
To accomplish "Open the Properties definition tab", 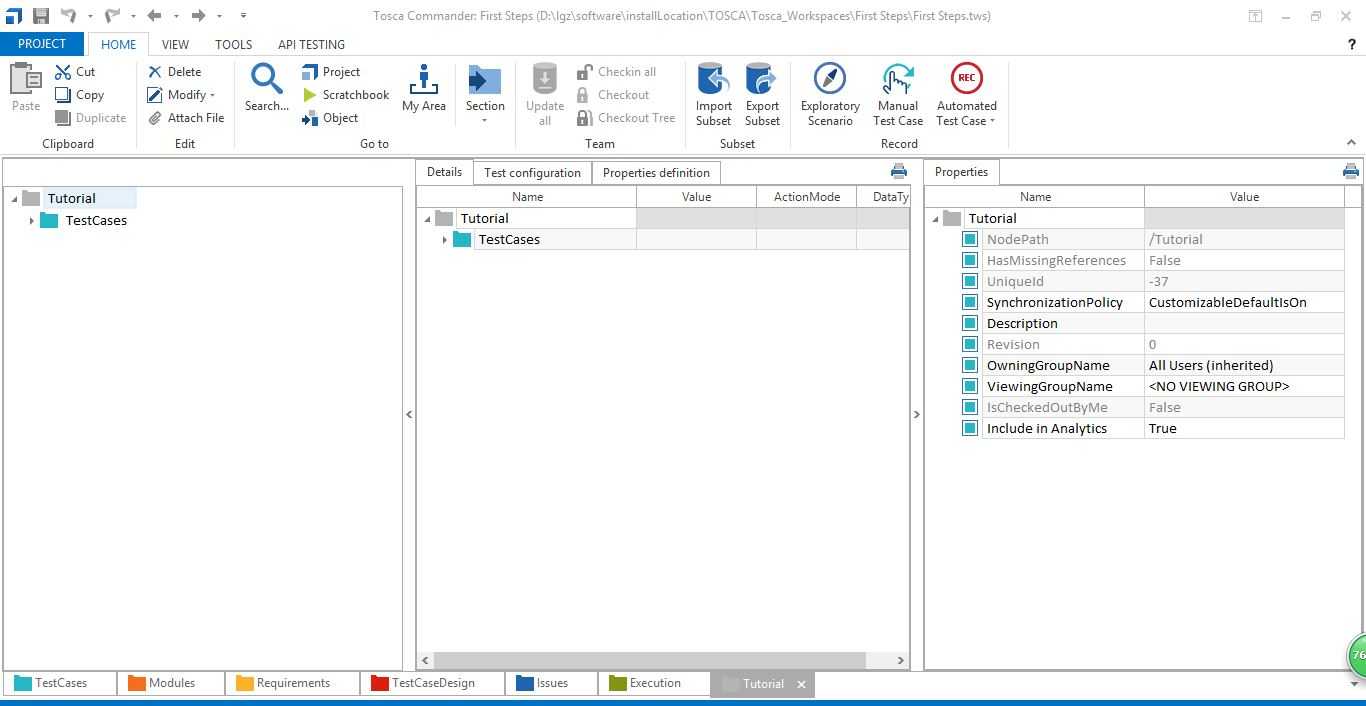I will click(656, 173).
